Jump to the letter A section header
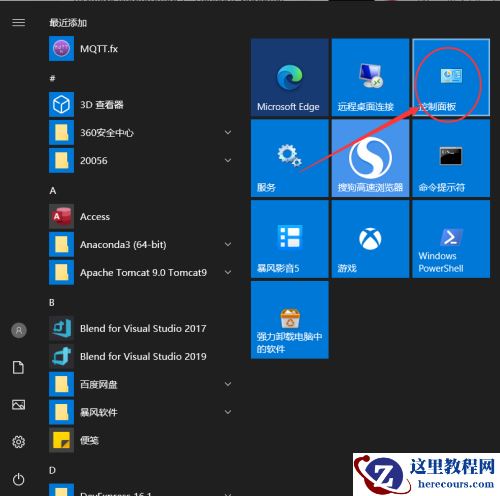Viewport: 500px width, 496px height. point(53,191)
